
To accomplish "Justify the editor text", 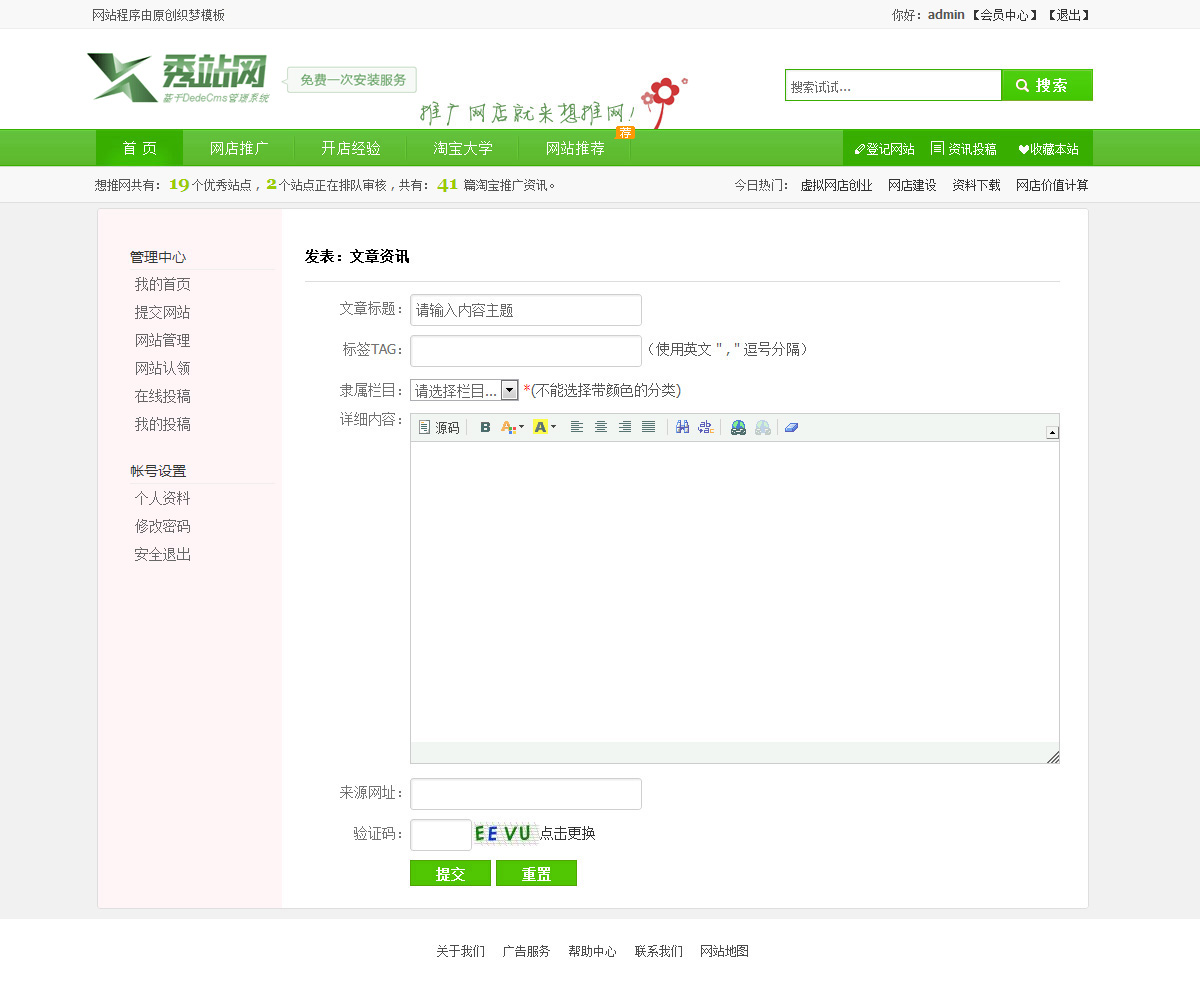I will pyautogui.click(x=649, y=427).
